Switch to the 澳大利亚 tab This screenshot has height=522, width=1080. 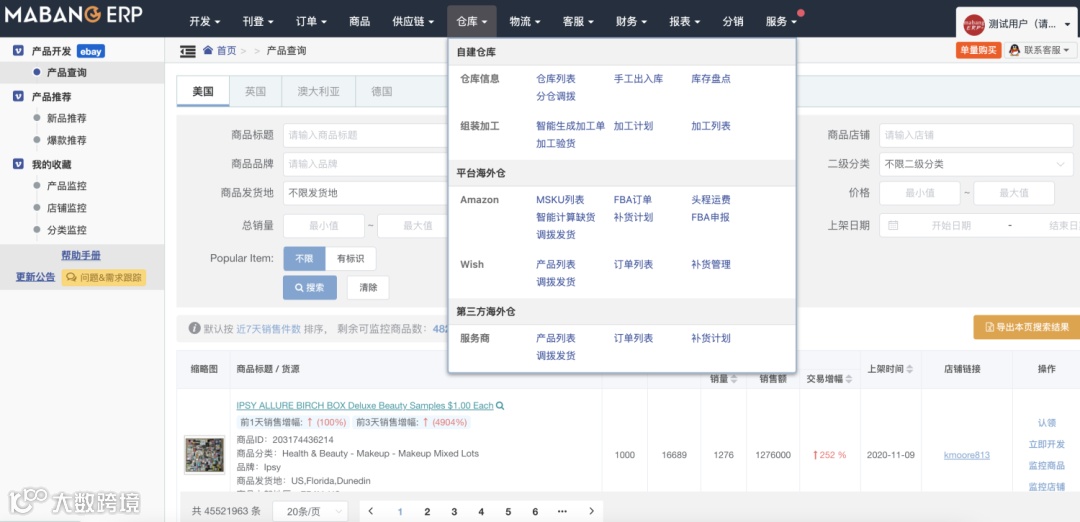pyautogui.click(x=319, y=91)
